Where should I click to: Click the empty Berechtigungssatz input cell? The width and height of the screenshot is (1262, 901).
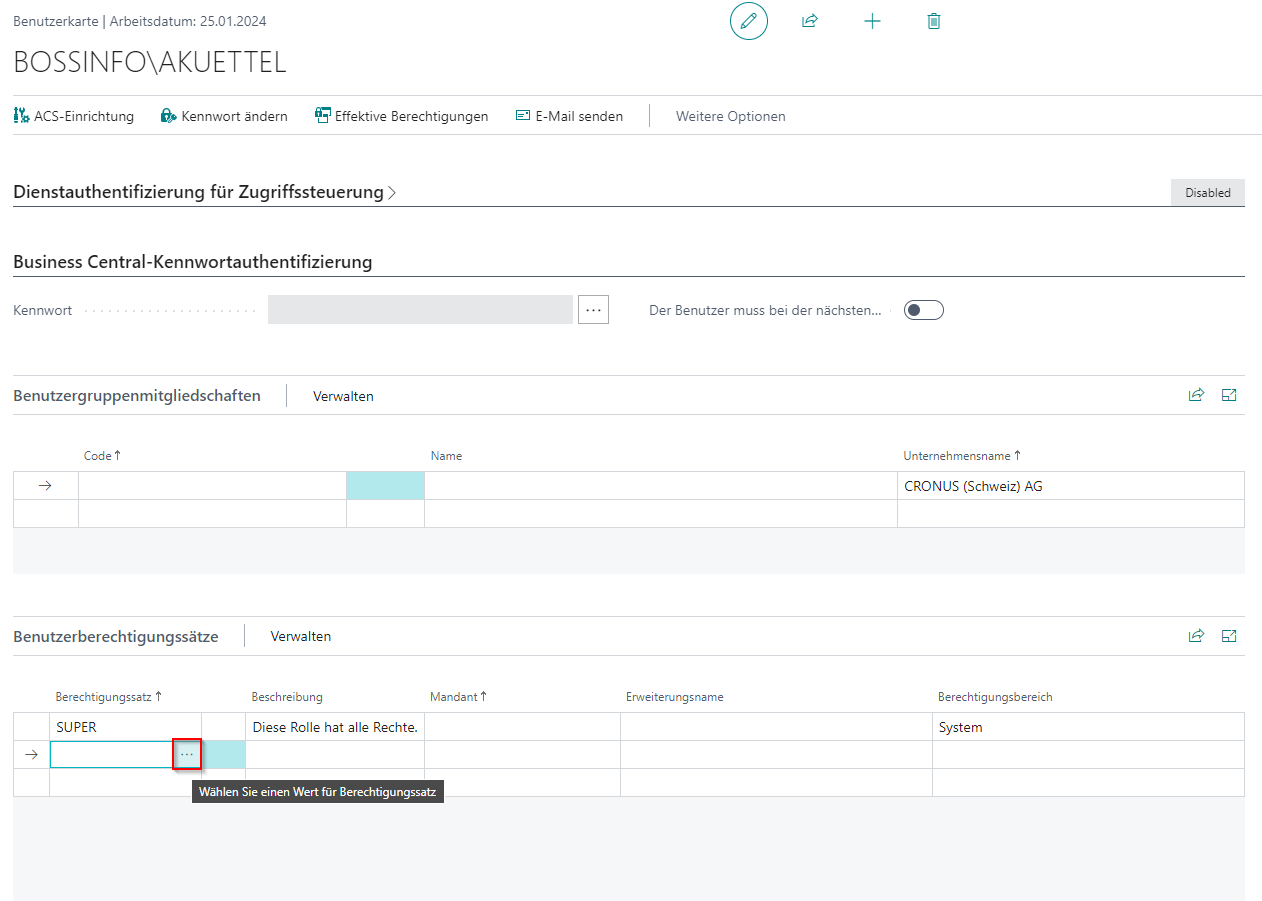pos(111,754)
